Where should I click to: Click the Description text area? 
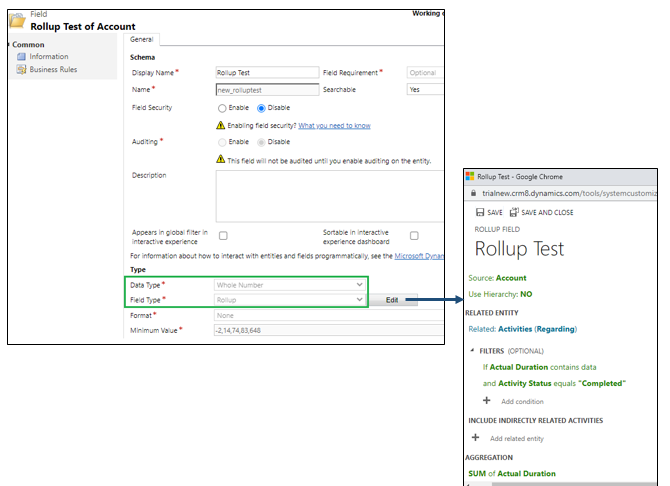pyautogui.click(x=329, y=196)
